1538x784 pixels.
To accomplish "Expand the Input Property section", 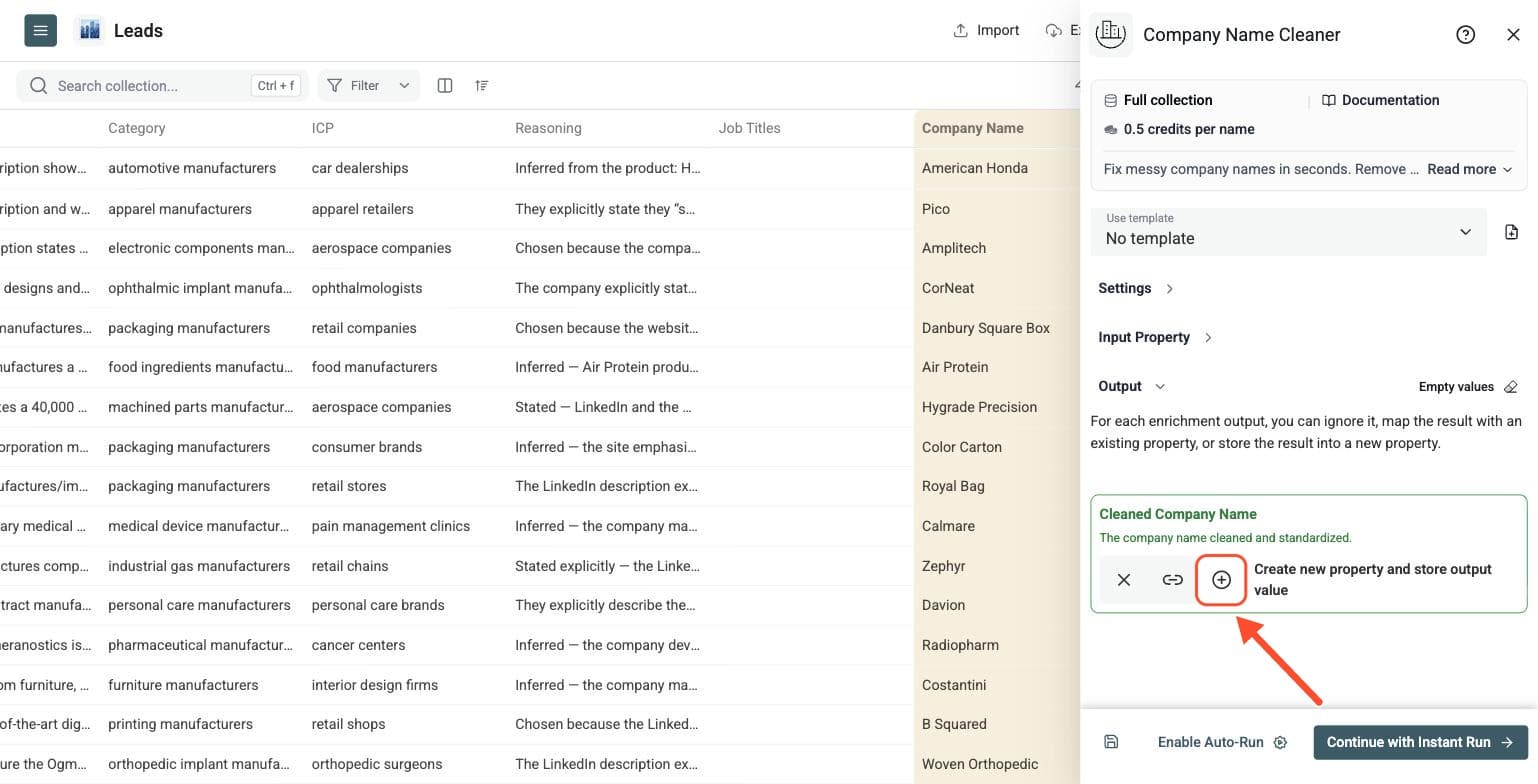I will (1155, 338).
